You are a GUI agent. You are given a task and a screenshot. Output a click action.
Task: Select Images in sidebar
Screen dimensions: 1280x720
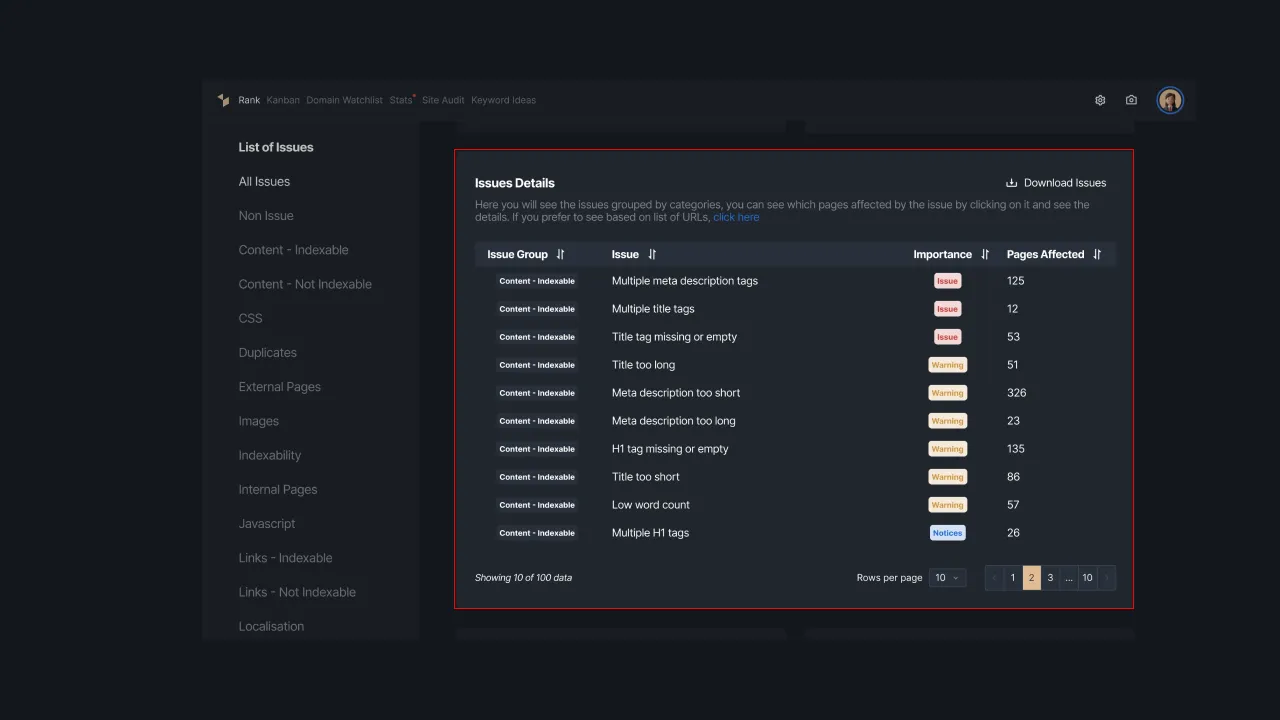tap(258, 421)
